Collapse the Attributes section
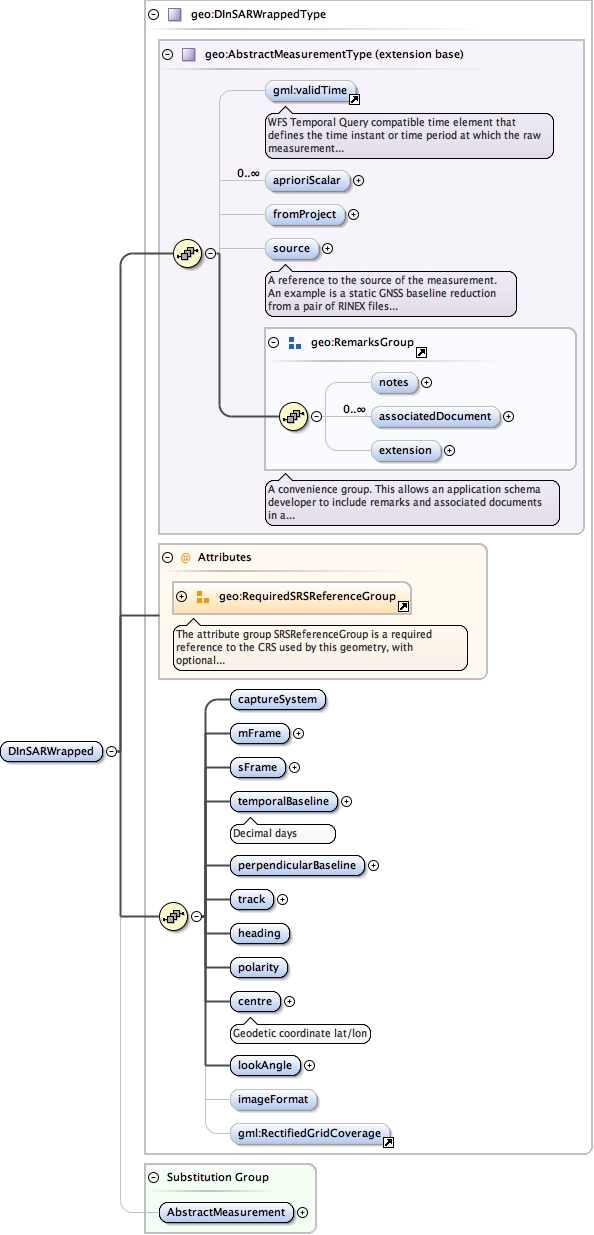This screenshot has height=1235, width=594. tap(166, 557)
